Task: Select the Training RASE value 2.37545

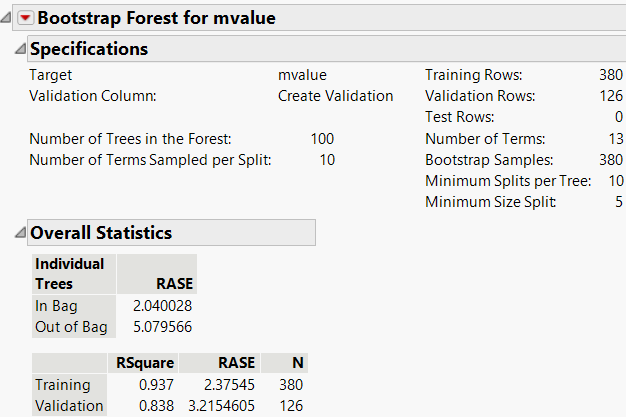Action: coord(229,385)
